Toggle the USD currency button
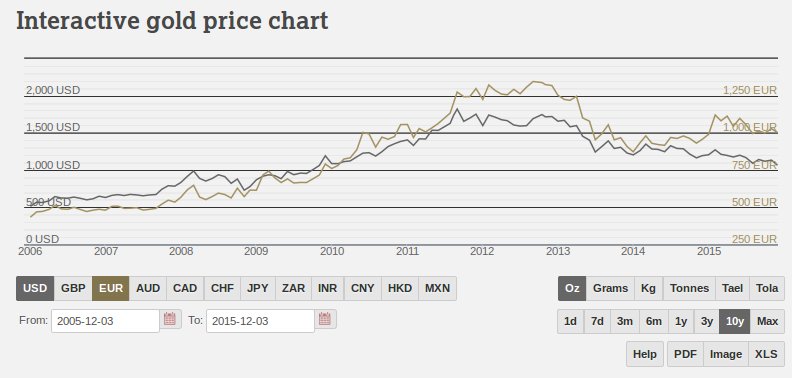Screen dimensions: 792x378 [35, 288]
